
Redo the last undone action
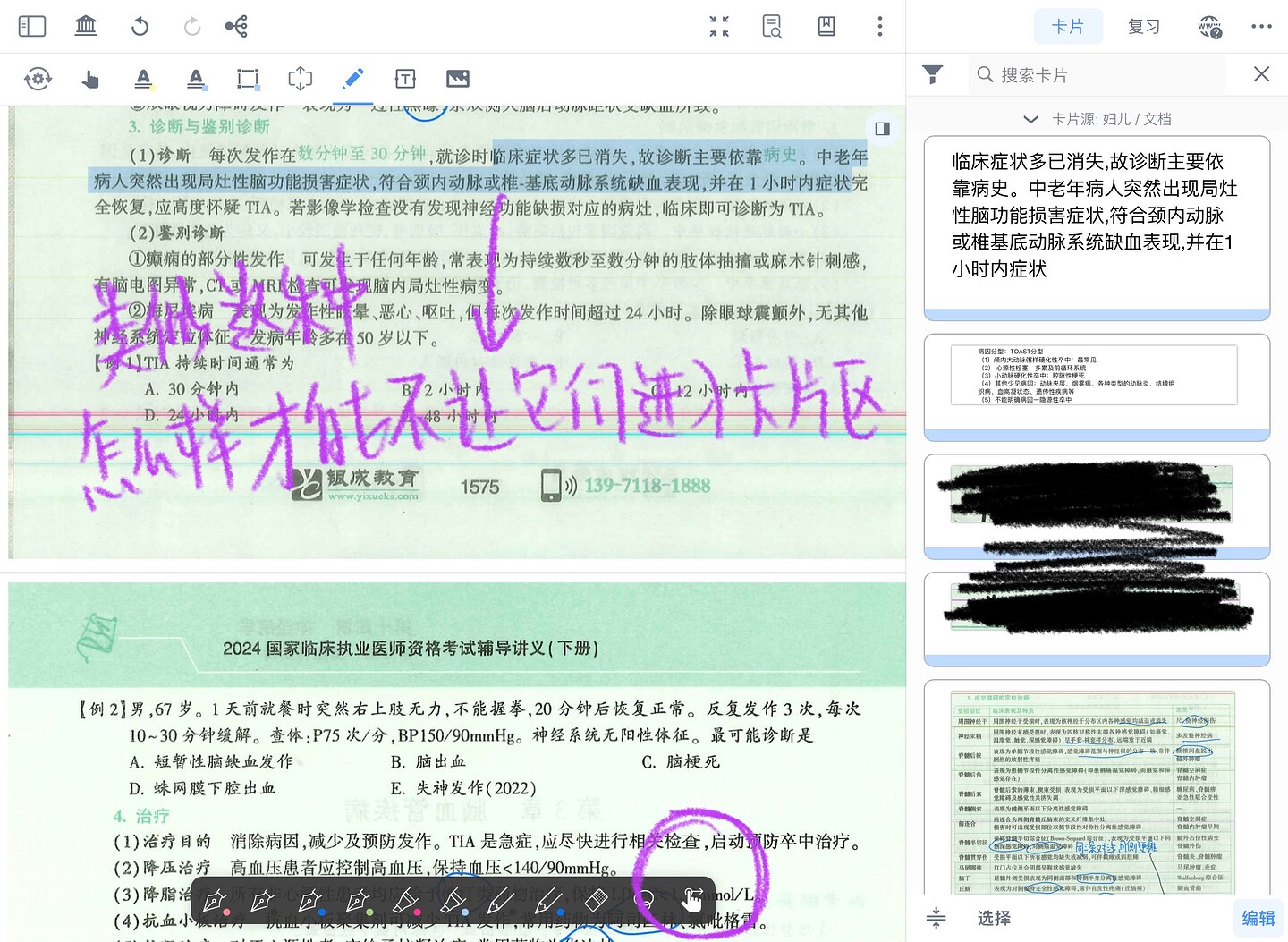coord(192,26)
